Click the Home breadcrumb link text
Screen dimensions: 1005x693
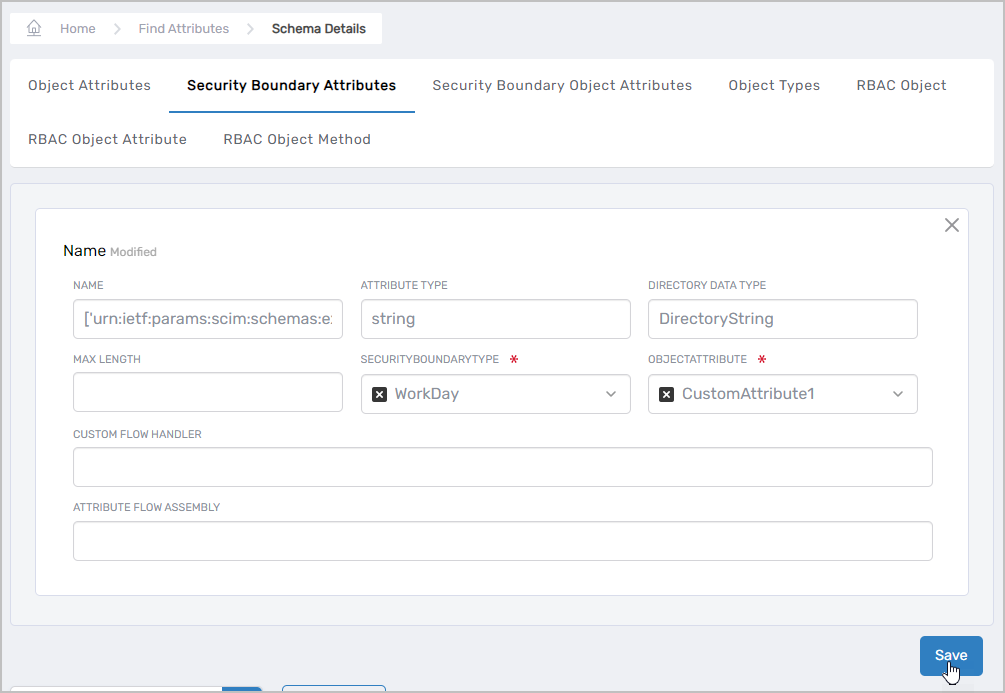[78, 29]
